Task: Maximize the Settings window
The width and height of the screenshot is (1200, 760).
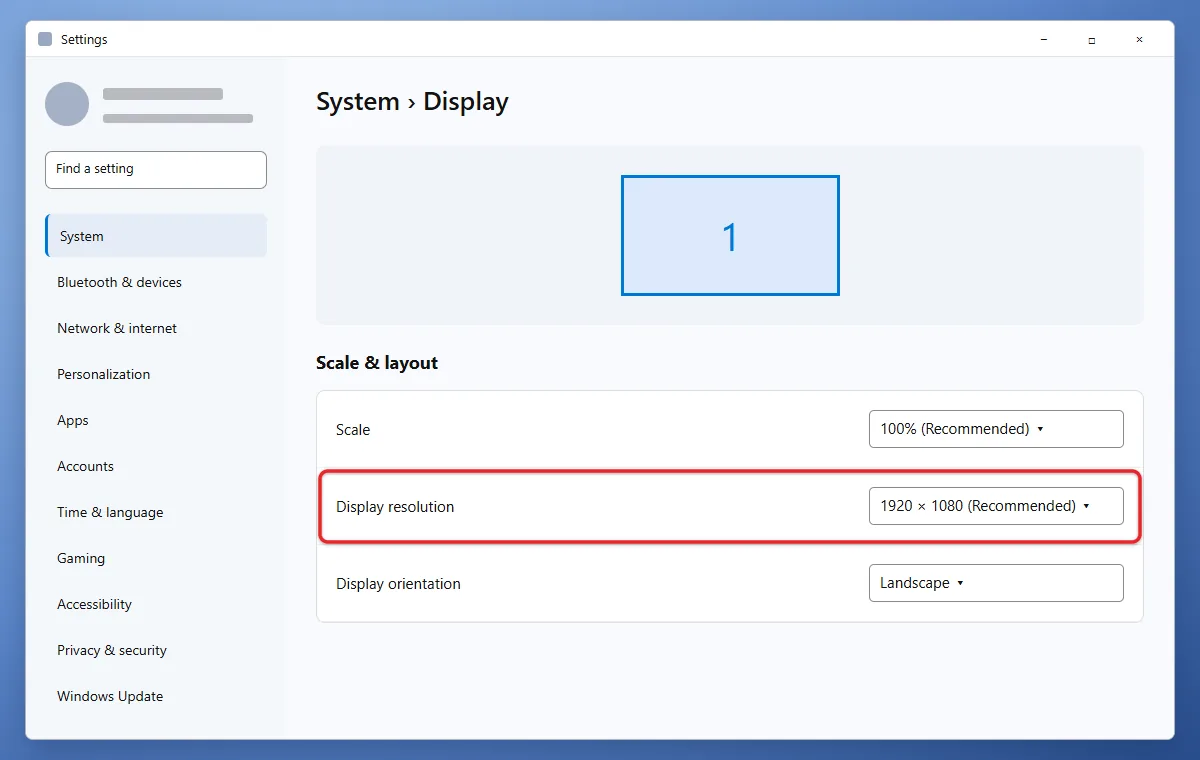Action: 1092,39
